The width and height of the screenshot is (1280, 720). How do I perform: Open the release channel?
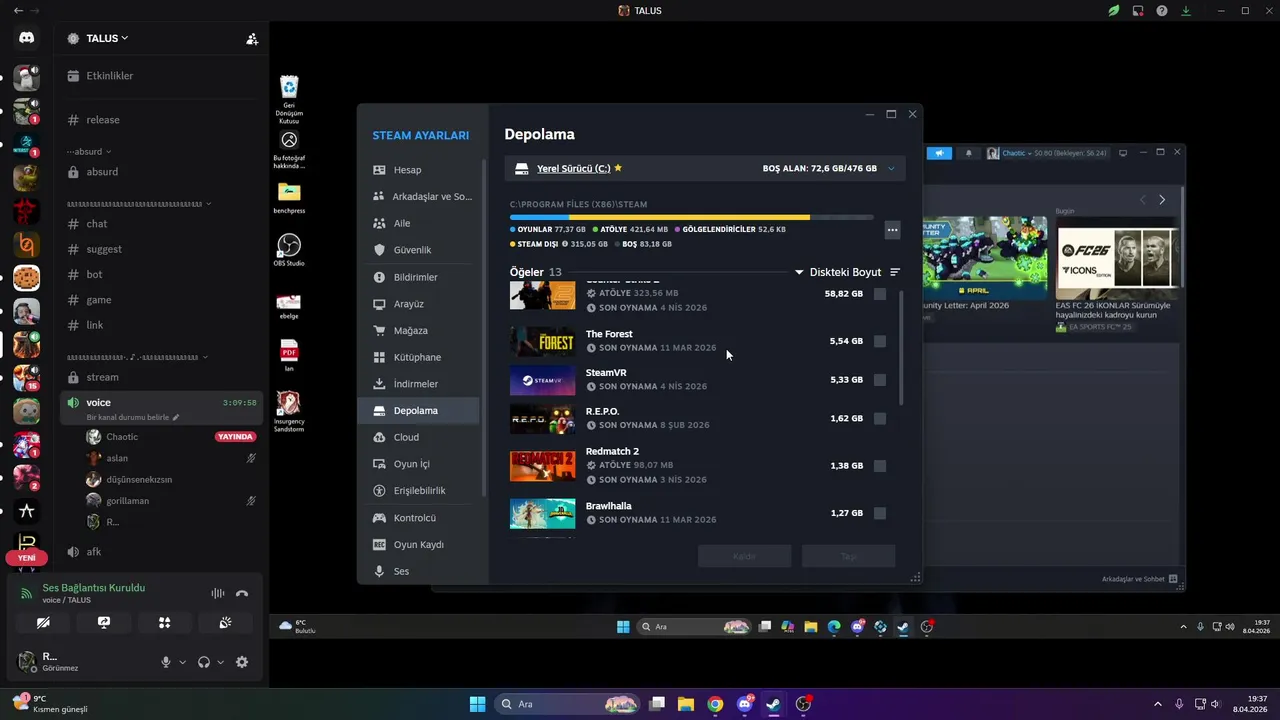pyautogui.click(x=162, y=120)
